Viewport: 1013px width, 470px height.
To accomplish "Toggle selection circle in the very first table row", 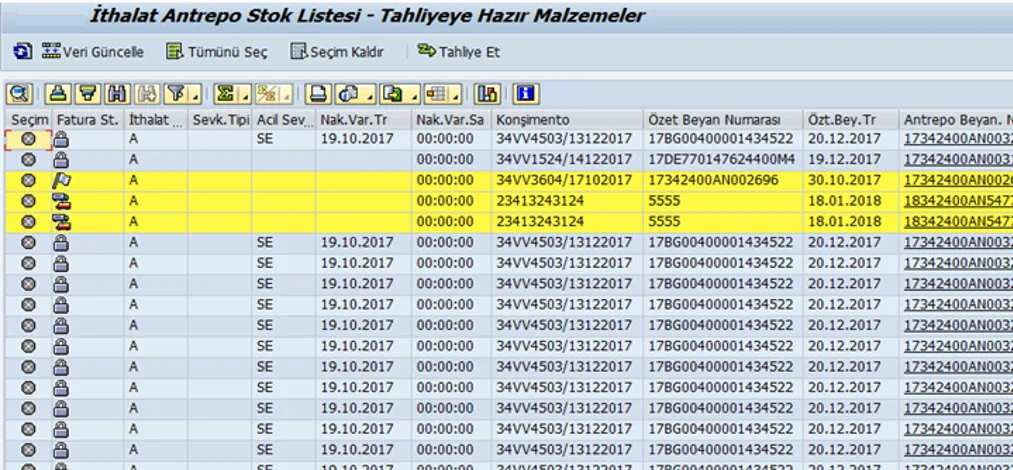I will (x=28, y=139).
